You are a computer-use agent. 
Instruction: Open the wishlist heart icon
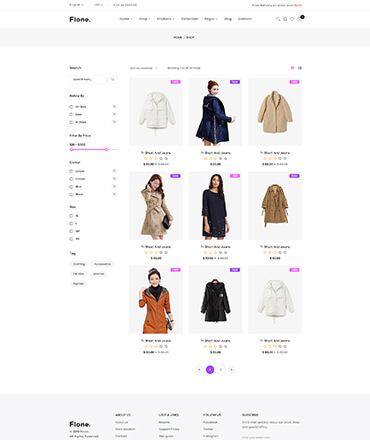tap(292, 19)
